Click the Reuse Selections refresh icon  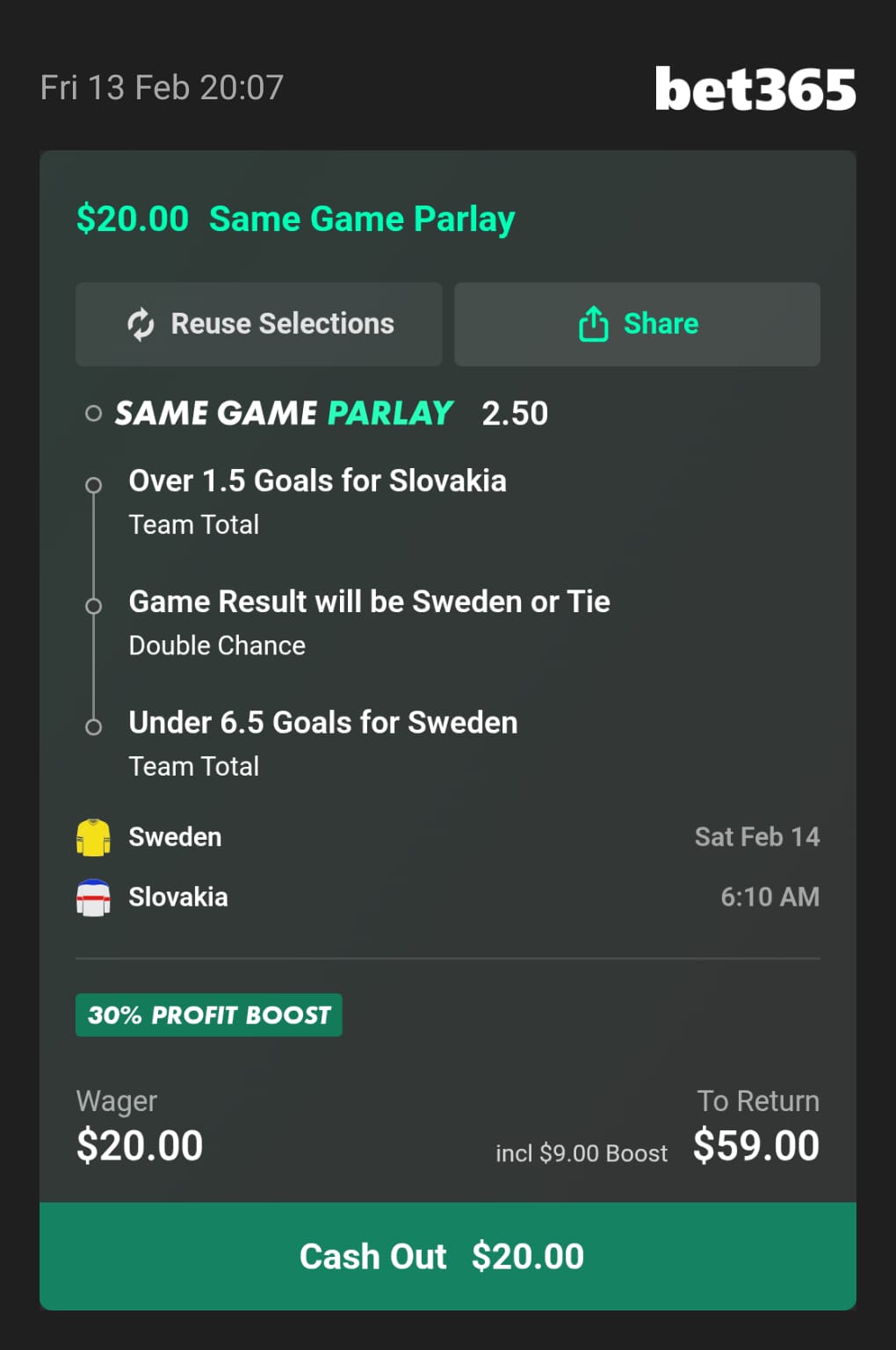pyautogui.click(x=141, y=324)
